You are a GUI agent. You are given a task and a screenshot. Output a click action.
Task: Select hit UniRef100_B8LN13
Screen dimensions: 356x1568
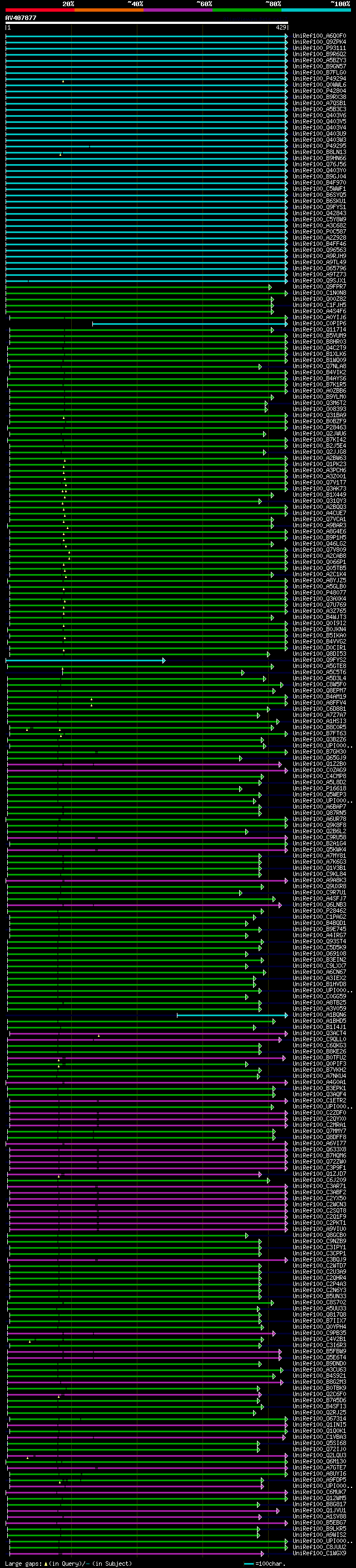point(319,152)
